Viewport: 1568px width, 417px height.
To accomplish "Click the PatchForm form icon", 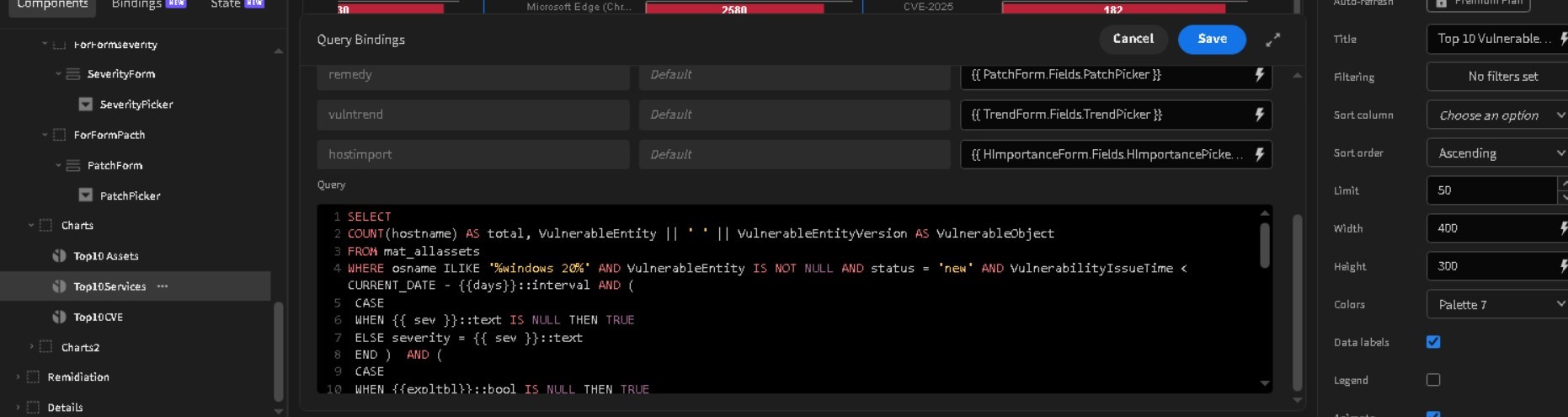I will tap(73, 165).
